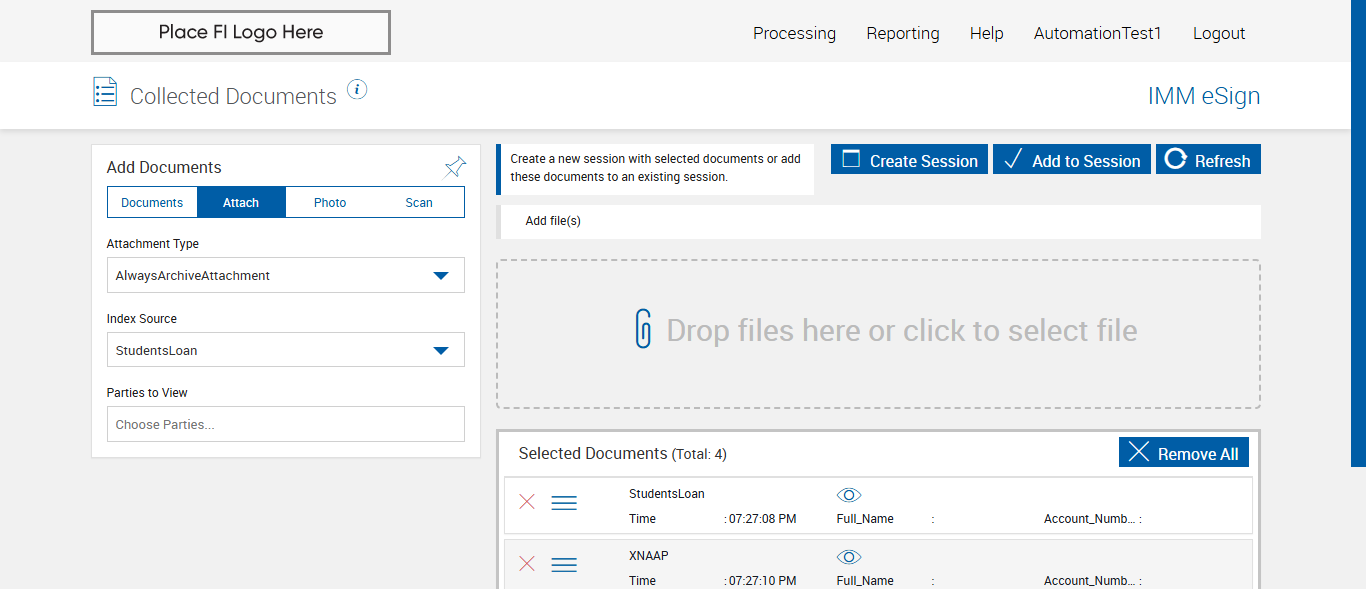Image resolution: width=1366 pixels, height=589 pixels.
Task: Expand the Index Source dropdown
Action: 285,351
